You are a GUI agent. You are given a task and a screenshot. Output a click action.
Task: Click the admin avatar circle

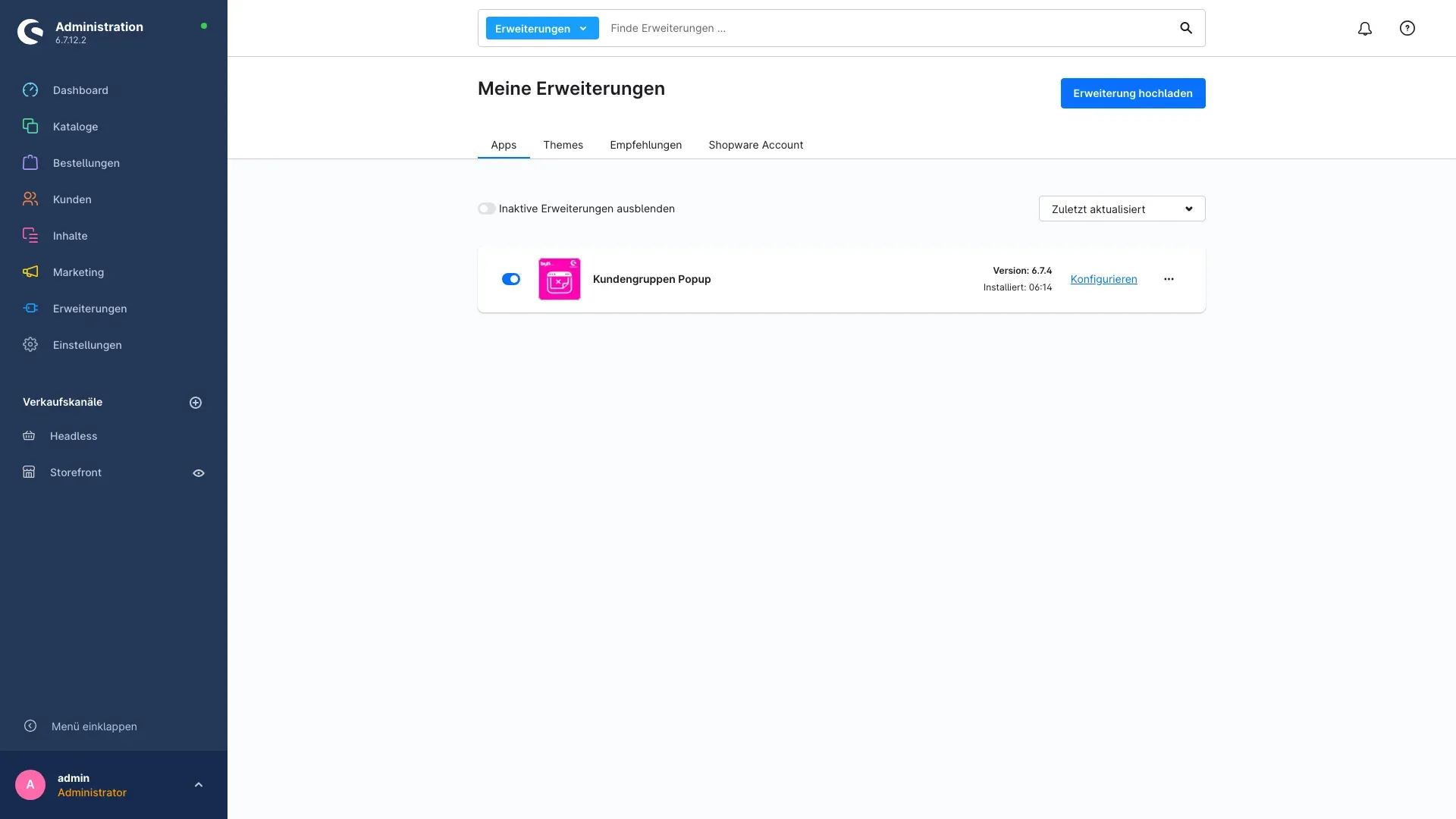pos(30,785)
